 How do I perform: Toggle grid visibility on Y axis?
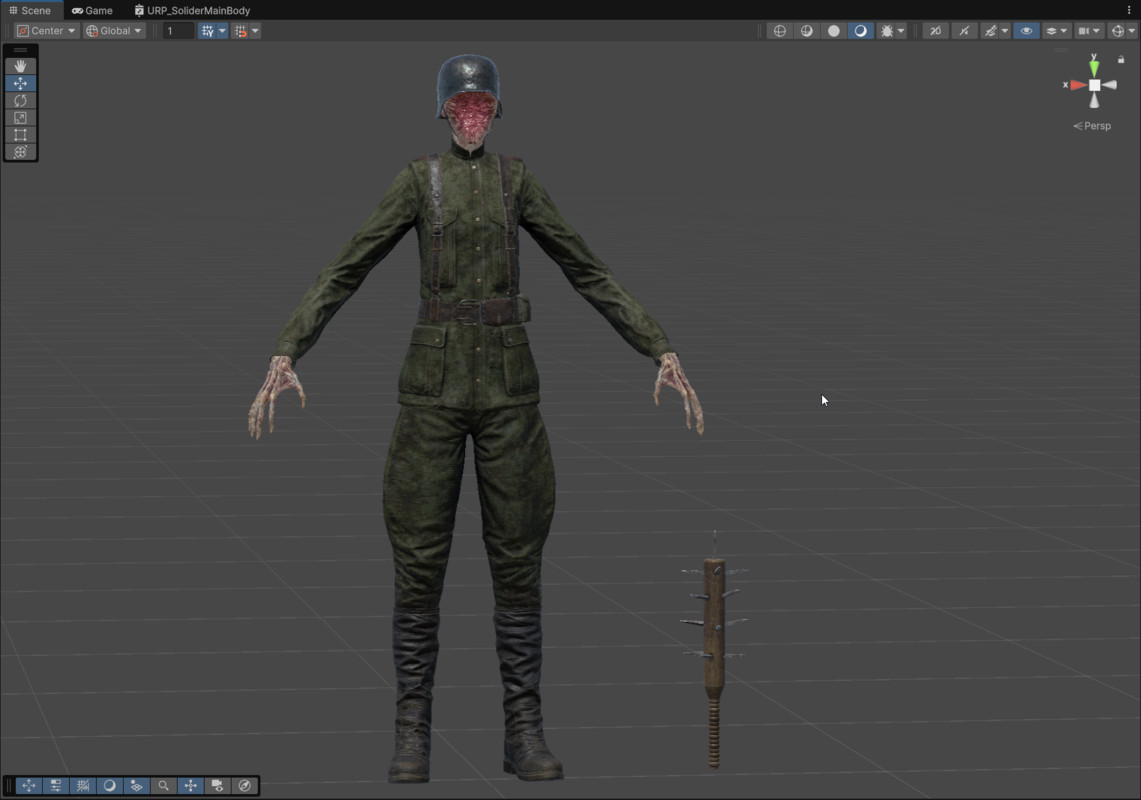[x=207, y=31]
